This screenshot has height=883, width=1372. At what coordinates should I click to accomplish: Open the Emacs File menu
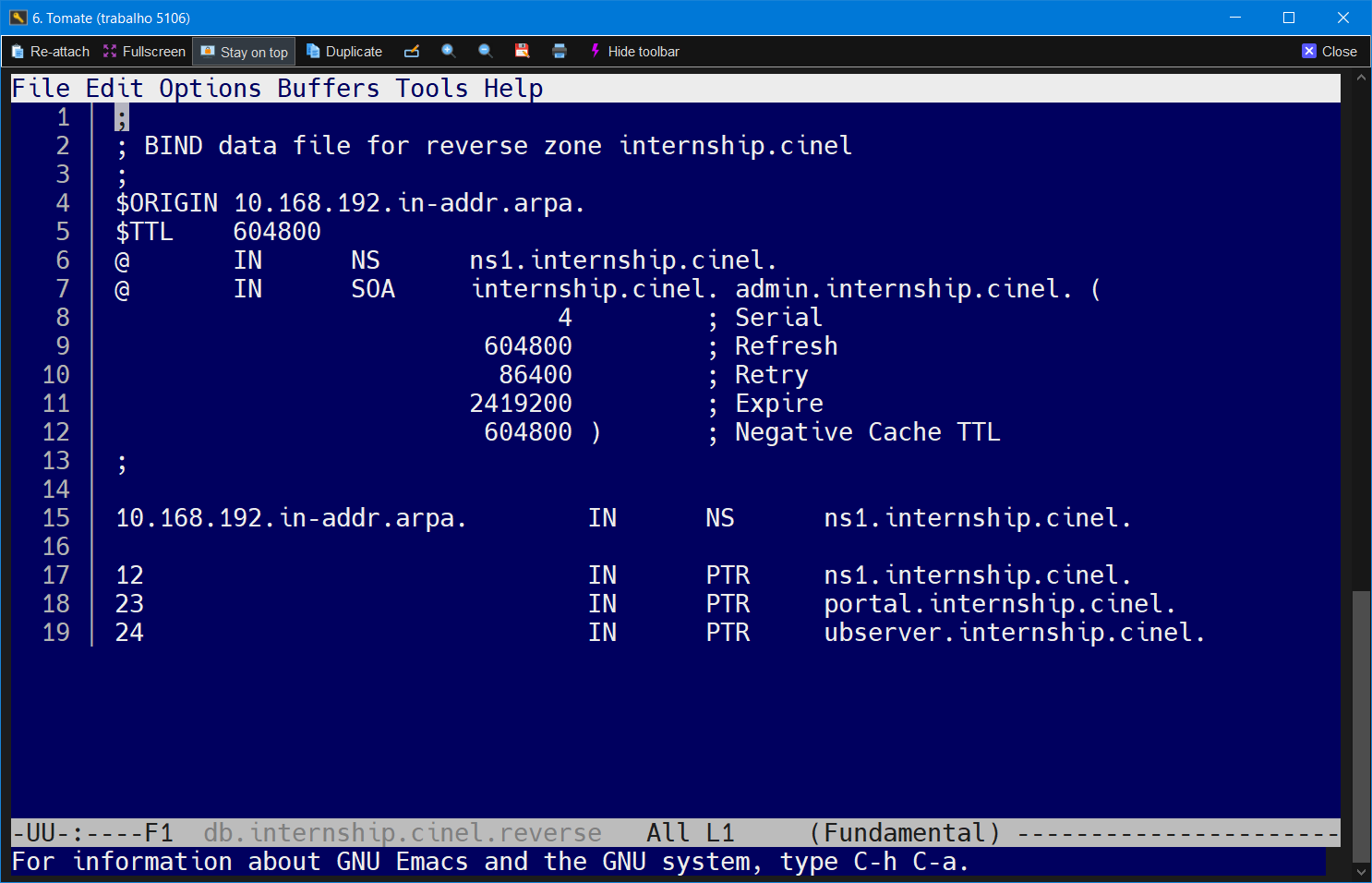(41, 89)
